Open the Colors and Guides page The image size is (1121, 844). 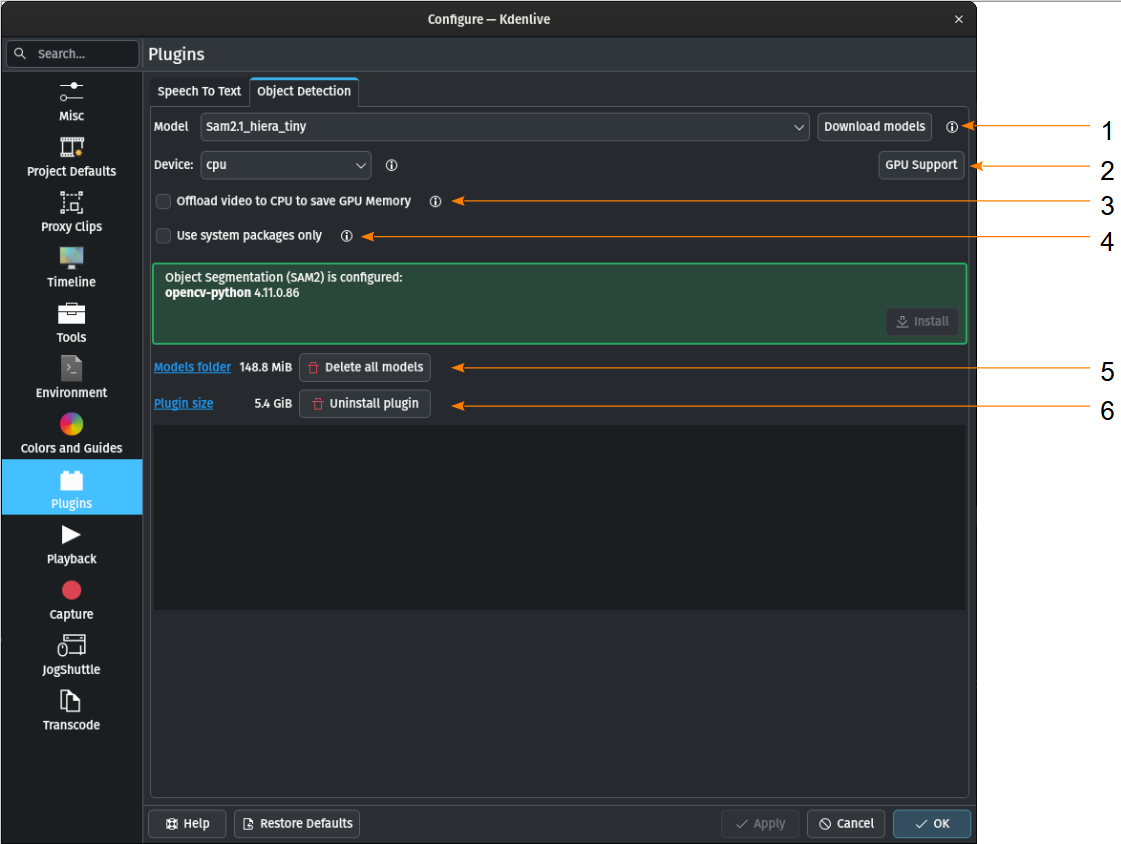click(x=71, y=433)
